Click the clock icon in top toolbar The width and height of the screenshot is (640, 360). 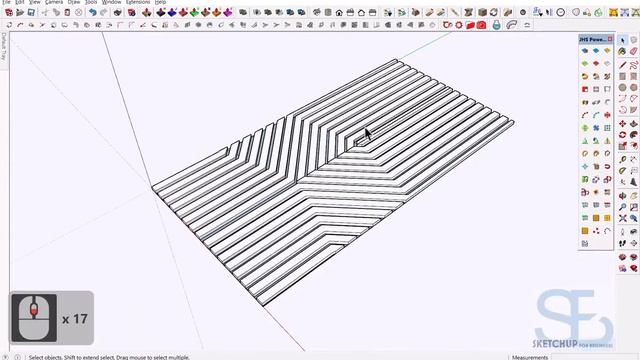coord(561,12)
